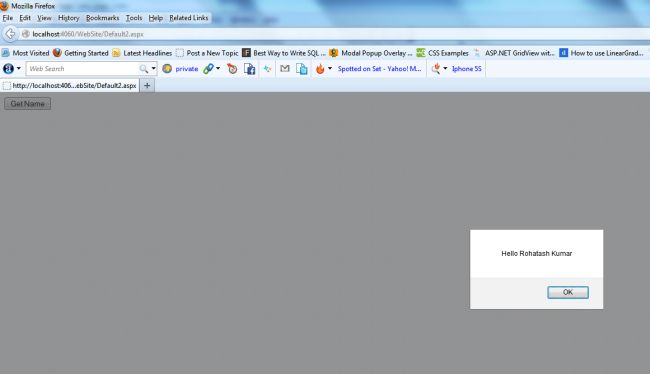Open the Latest Headlines feed bookmark
Viewport: 650px width, 374px height.
[x=142, y=53]
